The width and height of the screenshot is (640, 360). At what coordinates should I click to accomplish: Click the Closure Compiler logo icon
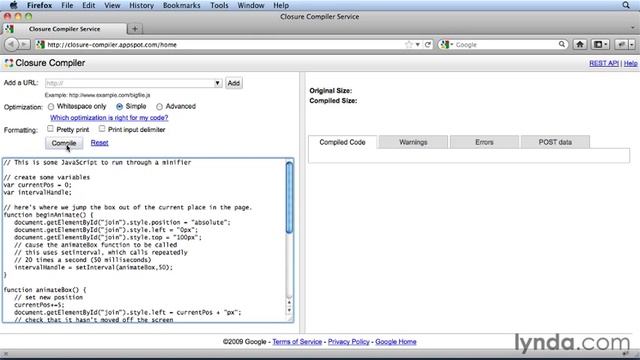9,63
